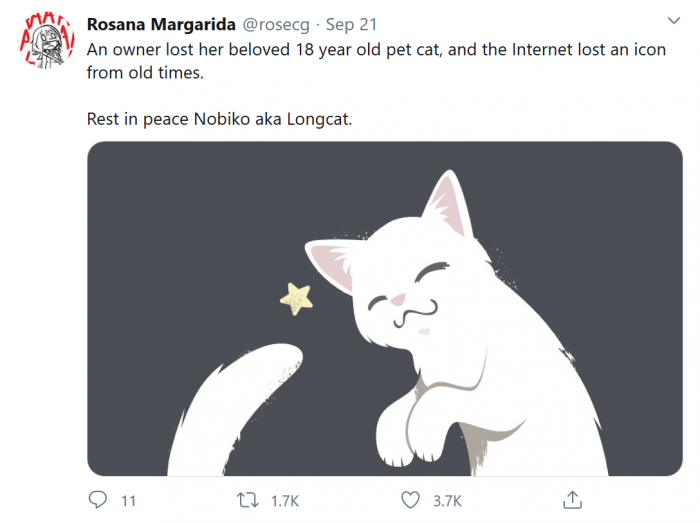Click the reply speech bubble icon
Screen dimensions: 700x523
coord(98,499)
